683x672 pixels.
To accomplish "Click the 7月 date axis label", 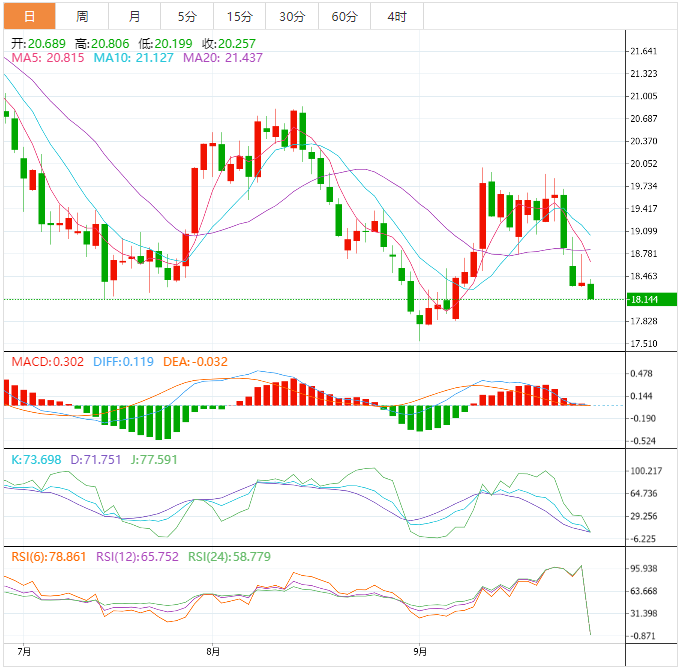I will (24, 652).
